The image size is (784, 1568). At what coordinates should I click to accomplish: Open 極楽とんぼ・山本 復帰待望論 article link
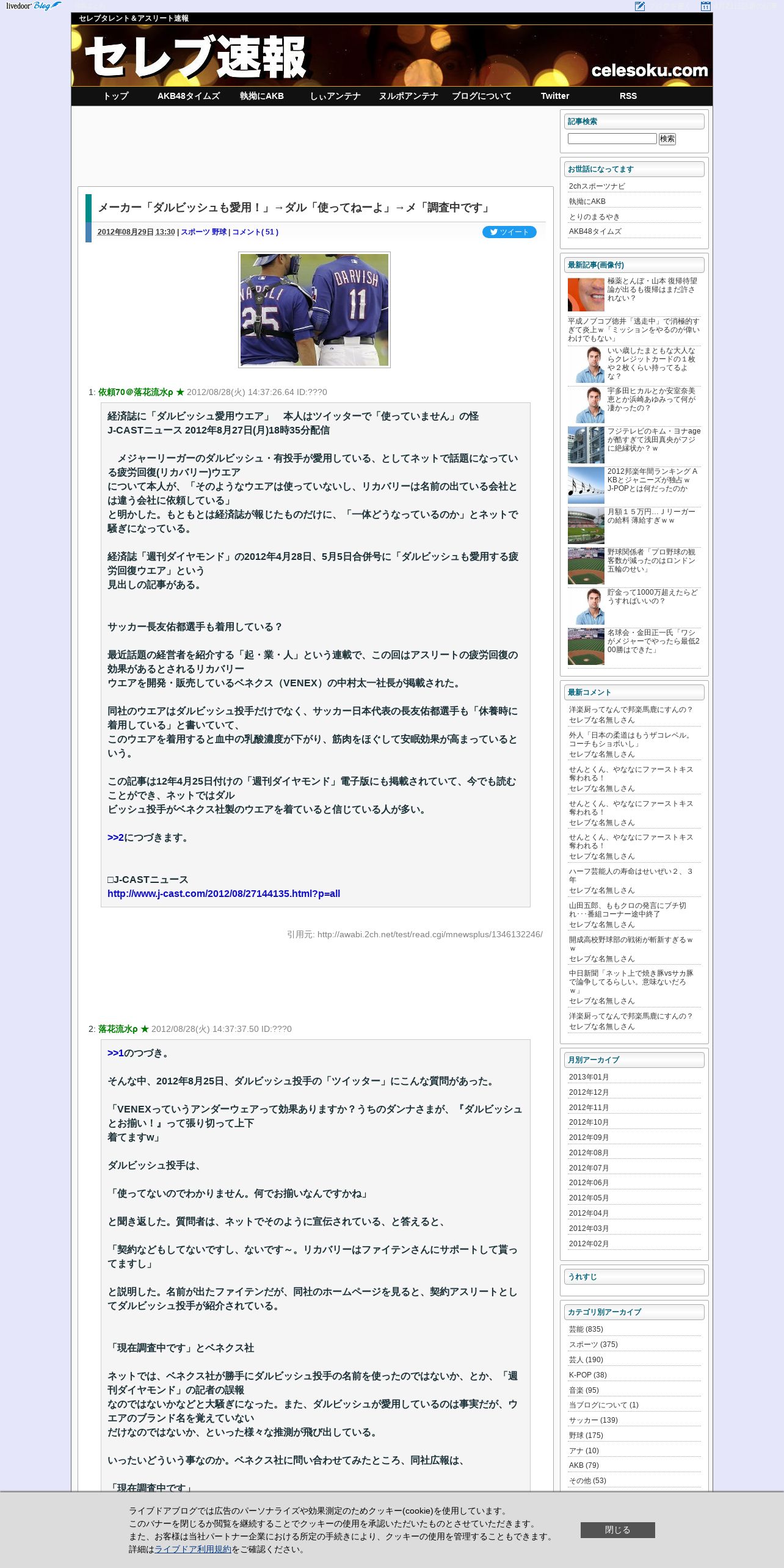[x=652, y=289]
